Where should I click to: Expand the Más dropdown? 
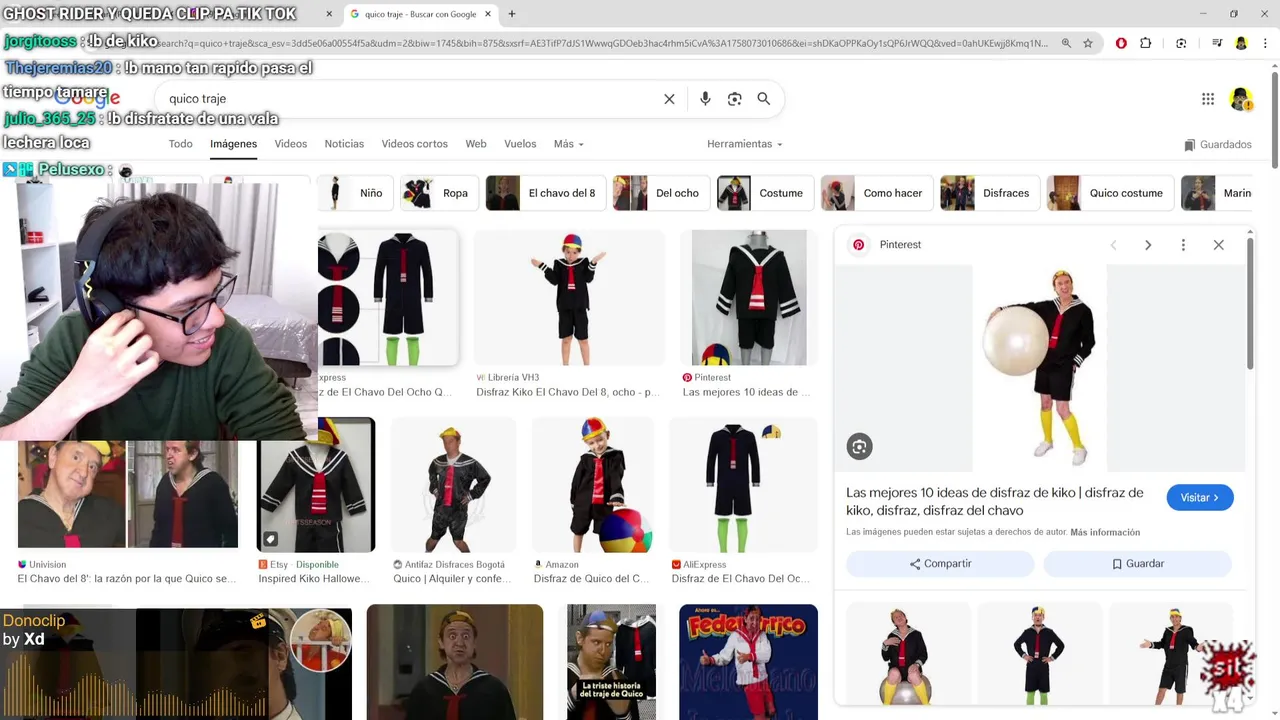[568, 144]
